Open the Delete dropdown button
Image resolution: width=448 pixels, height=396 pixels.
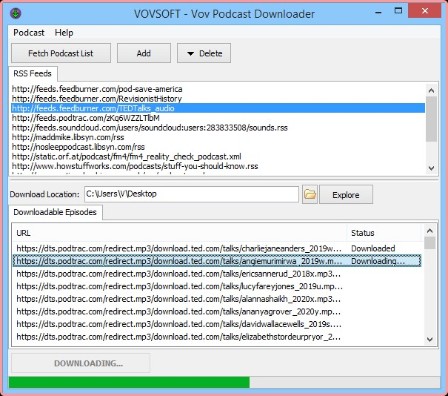tap(204, 53)
